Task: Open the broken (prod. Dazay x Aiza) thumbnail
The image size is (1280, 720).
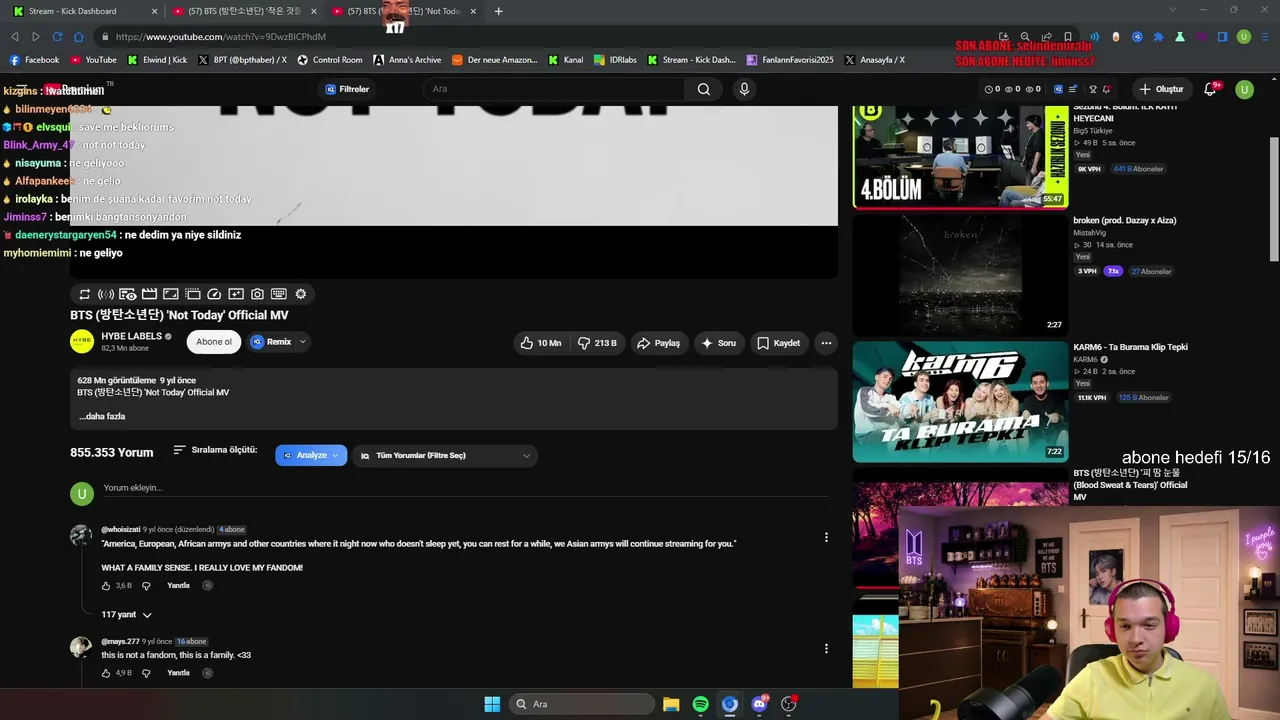Action: click(960, 275)
